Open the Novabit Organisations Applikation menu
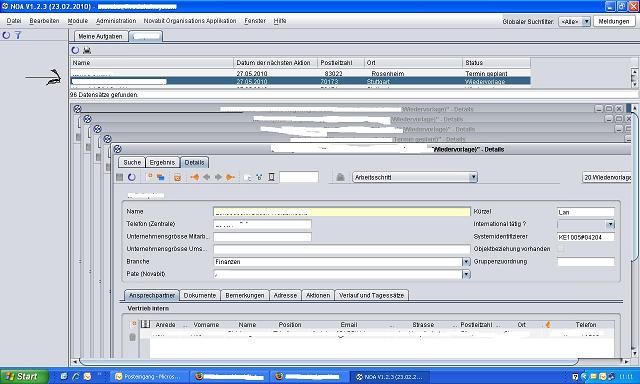 (x=190, y=21)
